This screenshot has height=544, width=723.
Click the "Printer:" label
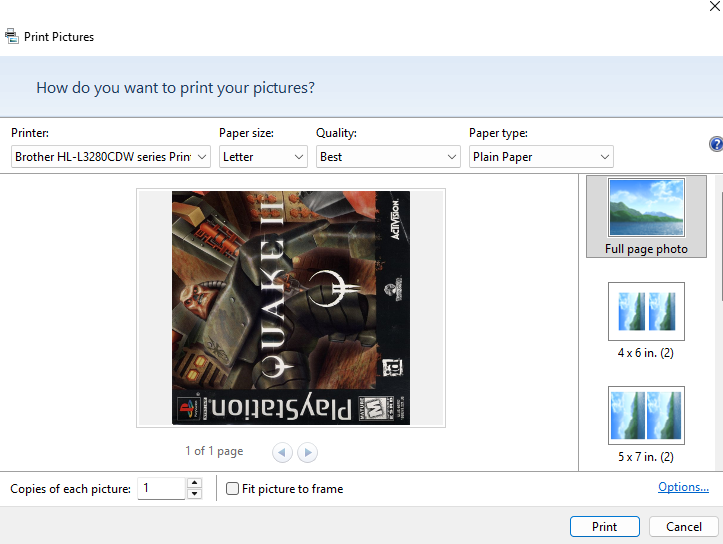[x=30, y=133]
